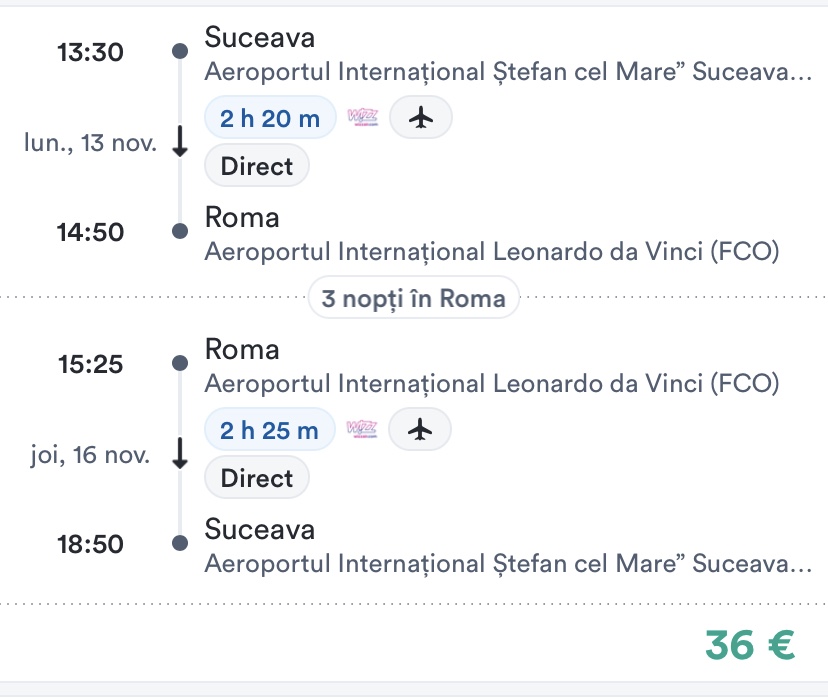The width and height of the screenshot is (828, 700).
Task: Click the lun., 13 nov. date label
Action: coord(90,143)
